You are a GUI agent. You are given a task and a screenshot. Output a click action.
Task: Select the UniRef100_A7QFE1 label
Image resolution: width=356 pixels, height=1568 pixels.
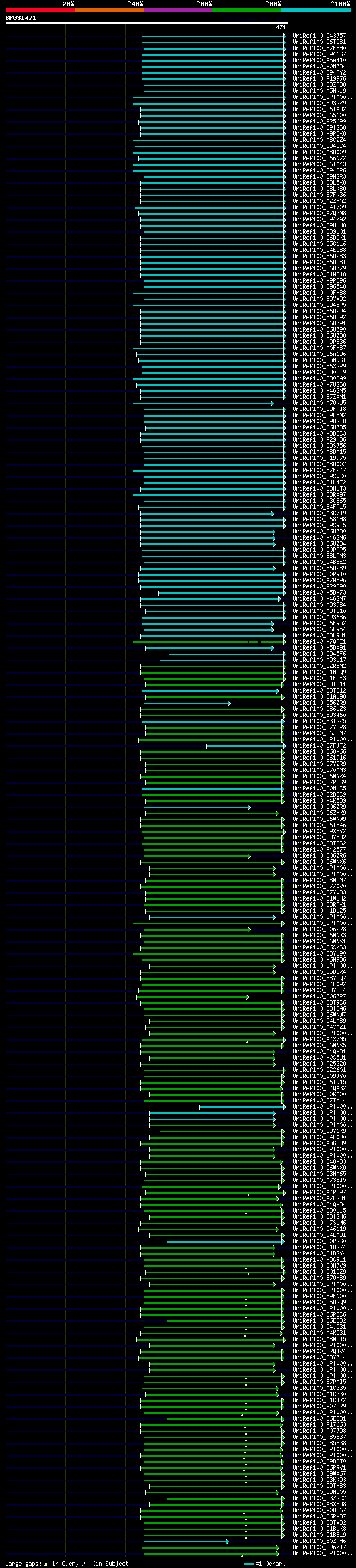point(319,641)
